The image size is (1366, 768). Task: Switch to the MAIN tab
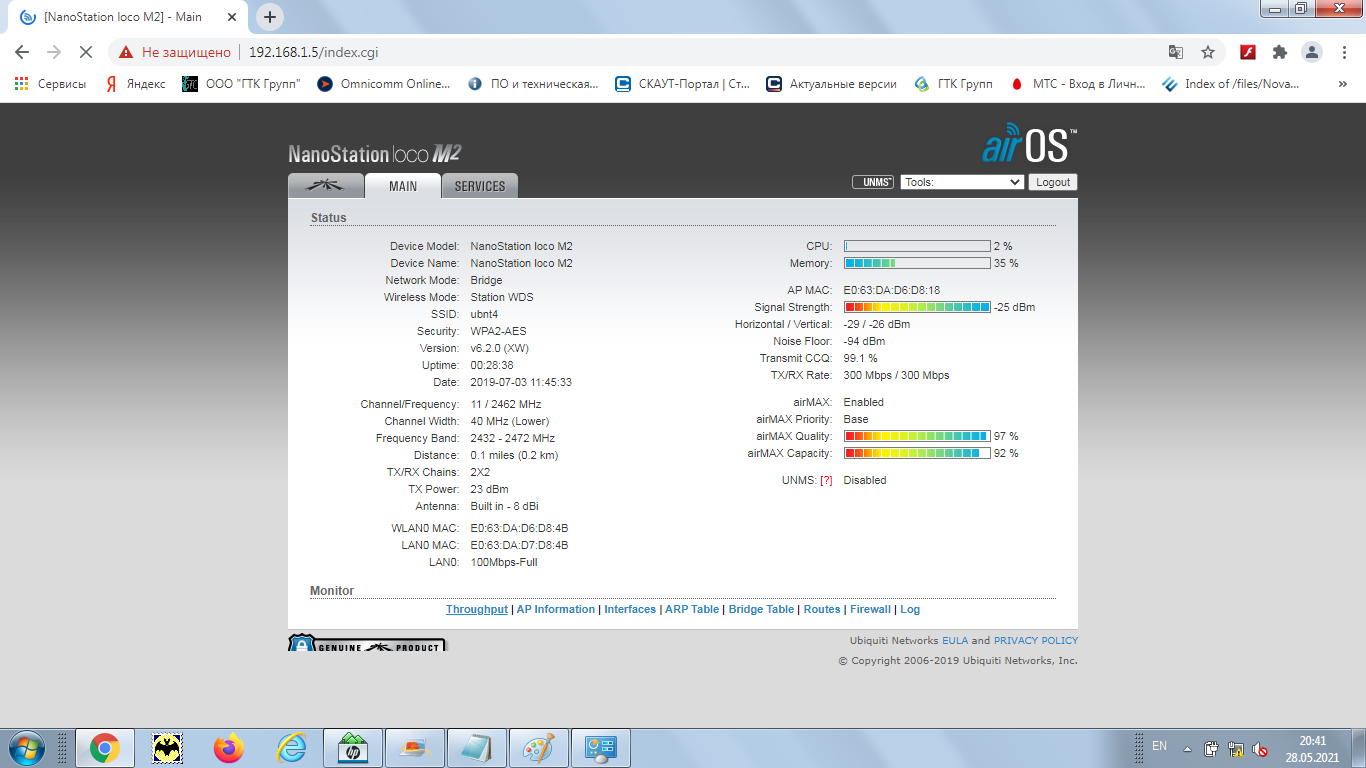(x=403, y=186)
